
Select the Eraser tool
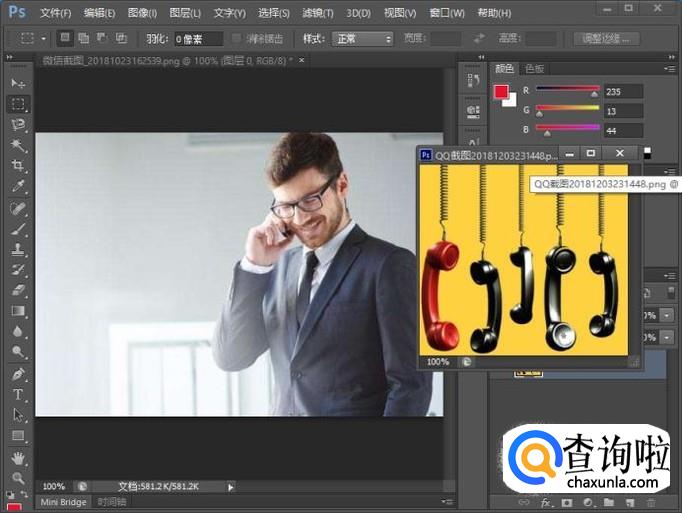18,290
